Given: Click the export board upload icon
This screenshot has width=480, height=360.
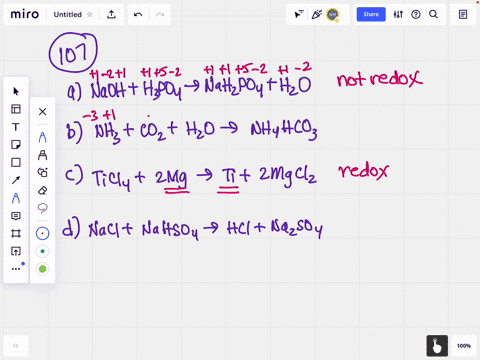Looking at the screenshot, I should pos(111,14).
